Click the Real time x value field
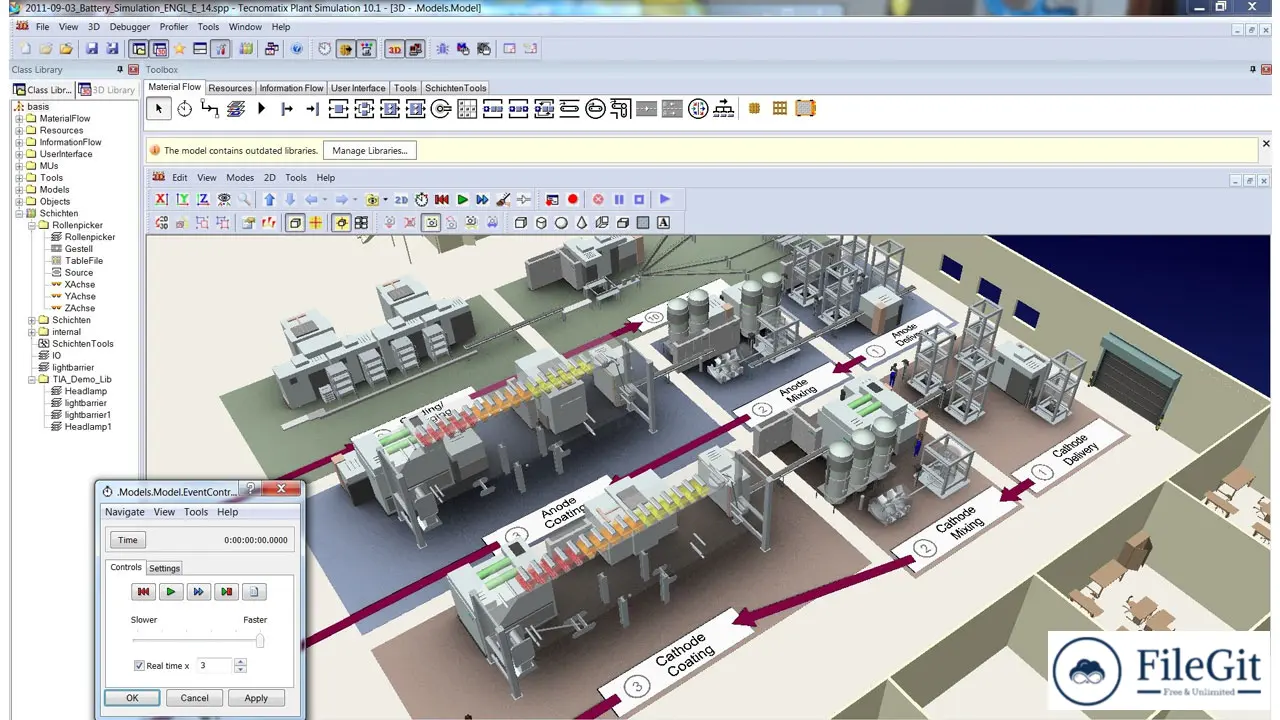 point(214,666)
